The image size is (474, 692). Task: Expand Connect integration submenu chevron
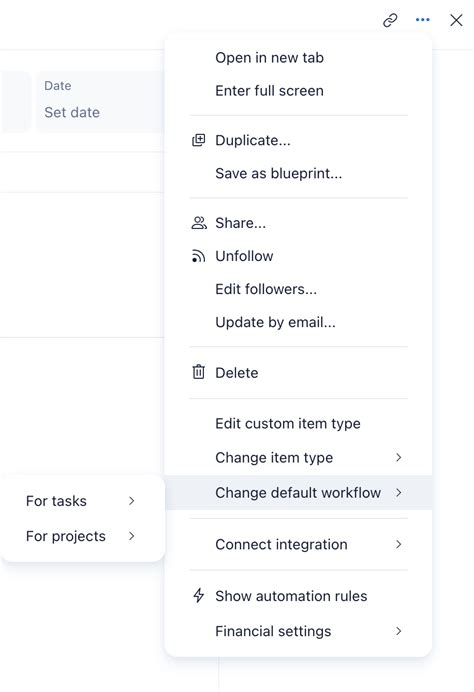click(399, 544)
